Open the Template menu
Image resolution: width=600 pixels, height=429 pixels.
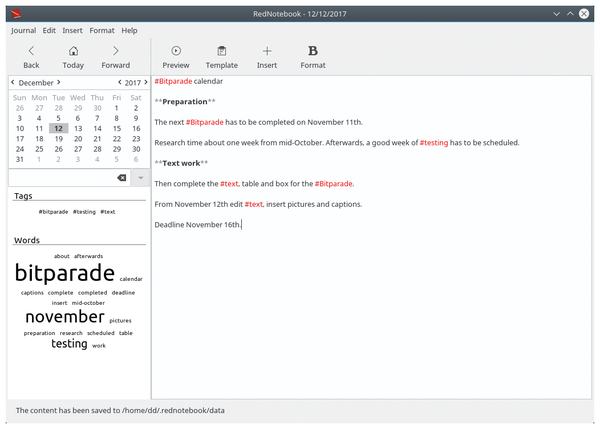pos(222,57)
